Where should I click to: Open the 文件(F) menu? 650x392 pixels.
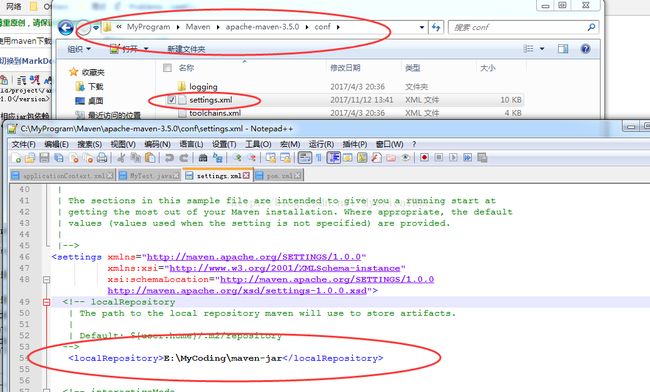click(x=23, y=144)
